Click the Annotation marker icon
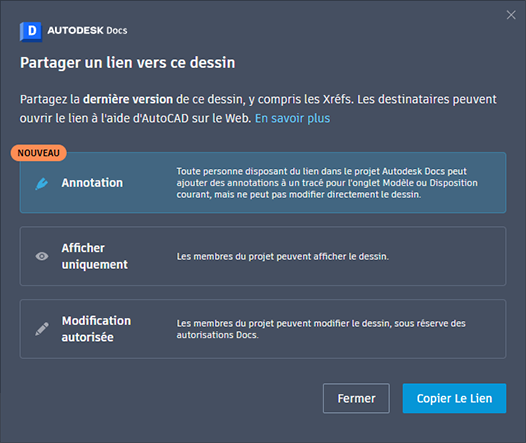The height and width of the screenshot is (443, 526). pos(42,183)
